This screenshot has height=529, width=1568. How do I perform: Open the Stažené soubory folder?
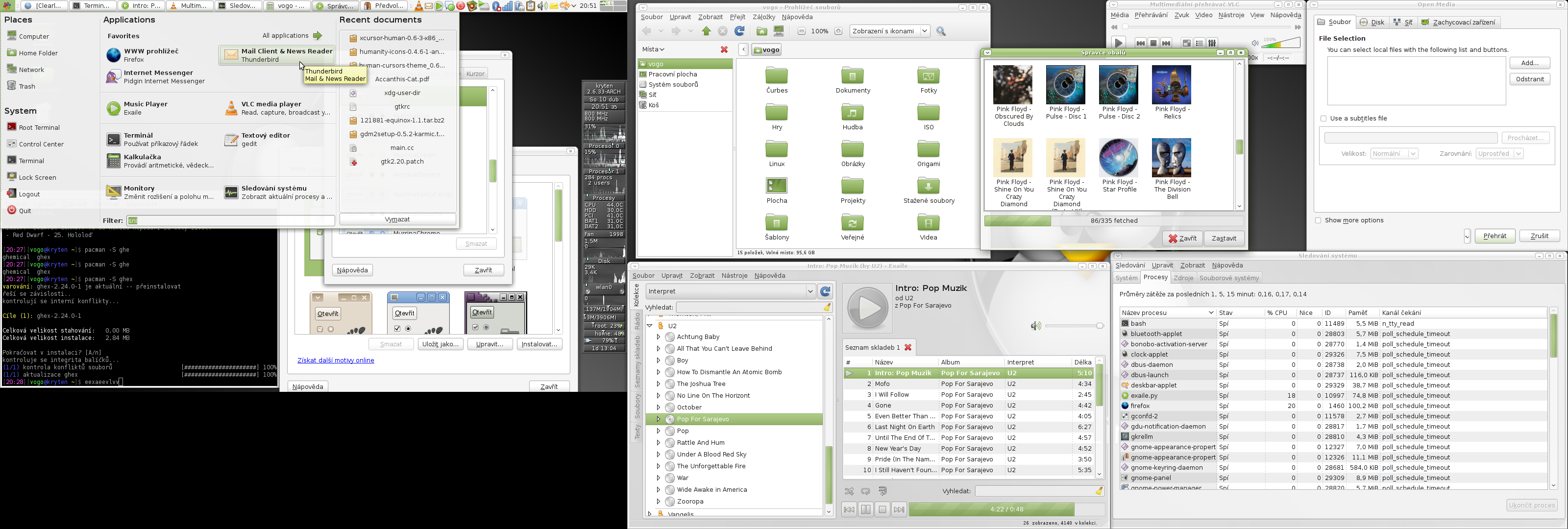[929, 190]
